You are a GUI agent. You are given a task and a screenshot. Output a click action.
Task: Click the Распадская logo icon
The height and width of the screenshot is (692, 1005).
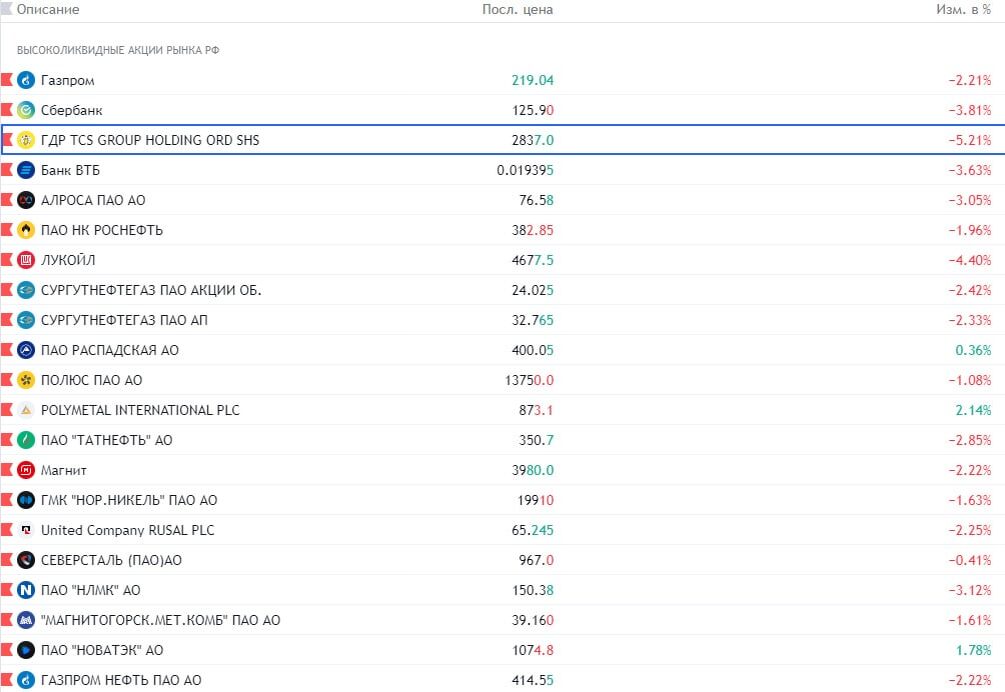click(26, 350)
